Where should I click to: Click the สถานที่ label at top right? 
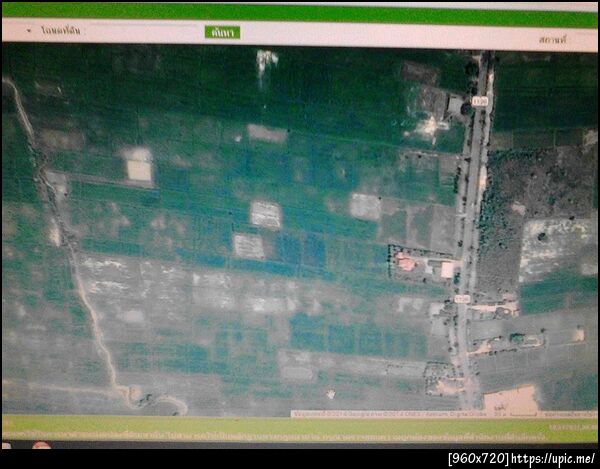click(553, 39)
